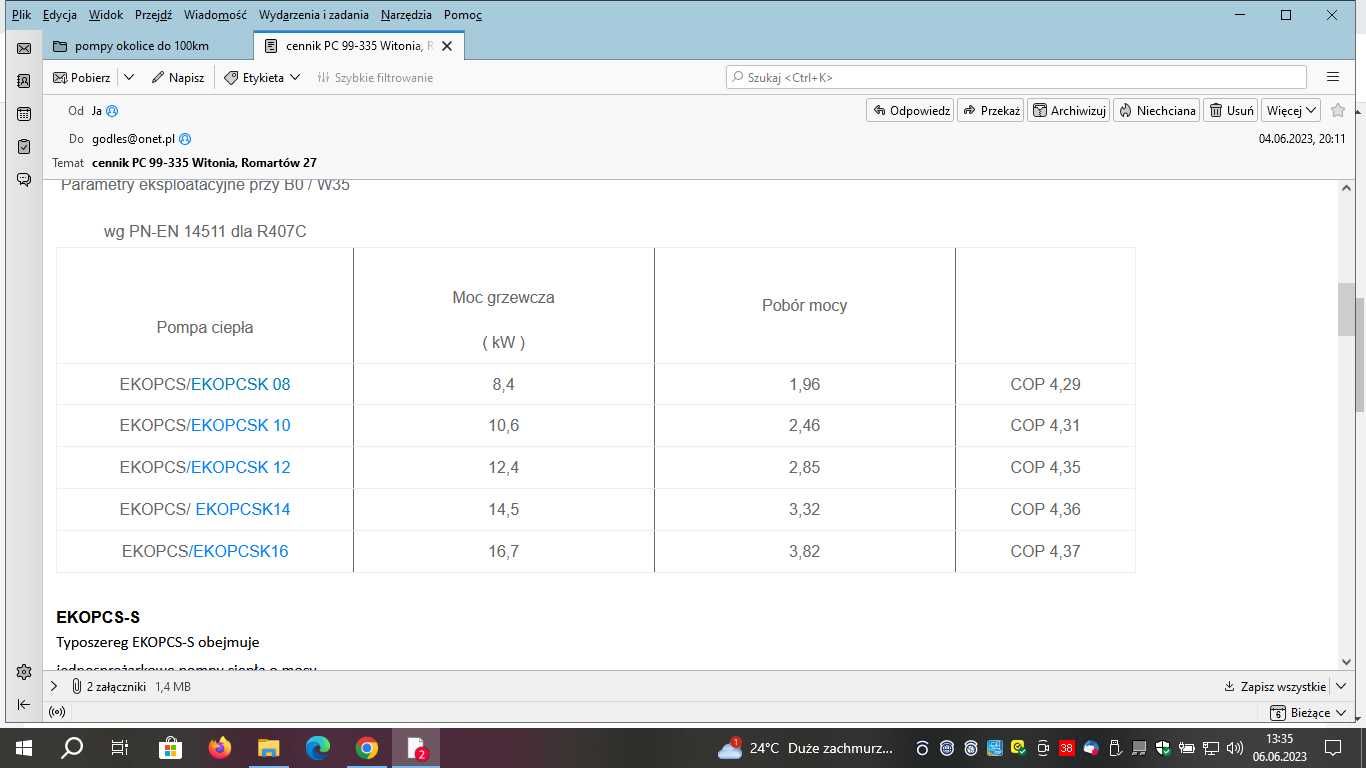Open the Wiadomość menu
Image resolution: width=1366 pixels, height=768 pixels.
pyautogui.click(x=216, y=15)
